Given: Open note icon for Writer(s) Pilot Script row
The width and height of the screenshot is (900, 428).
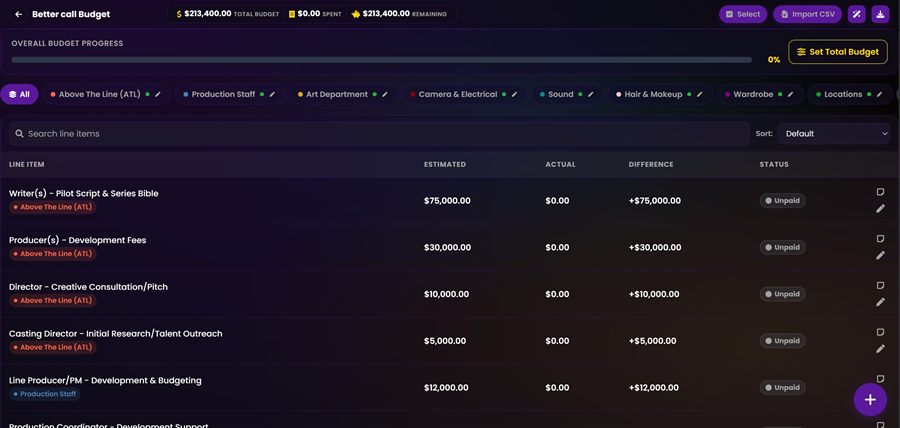Looking at the screenshot, I should pyautogui.click(x=880, y=192).
